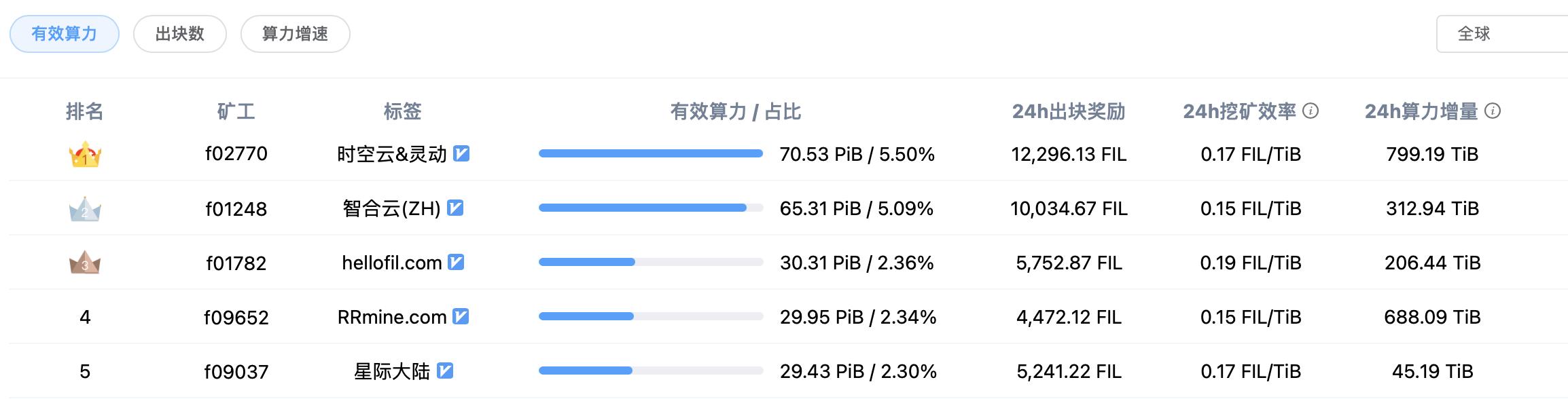Select the 有效算力 filter tab
Viewport: 1568px width, 399px height.
(65, 34)
